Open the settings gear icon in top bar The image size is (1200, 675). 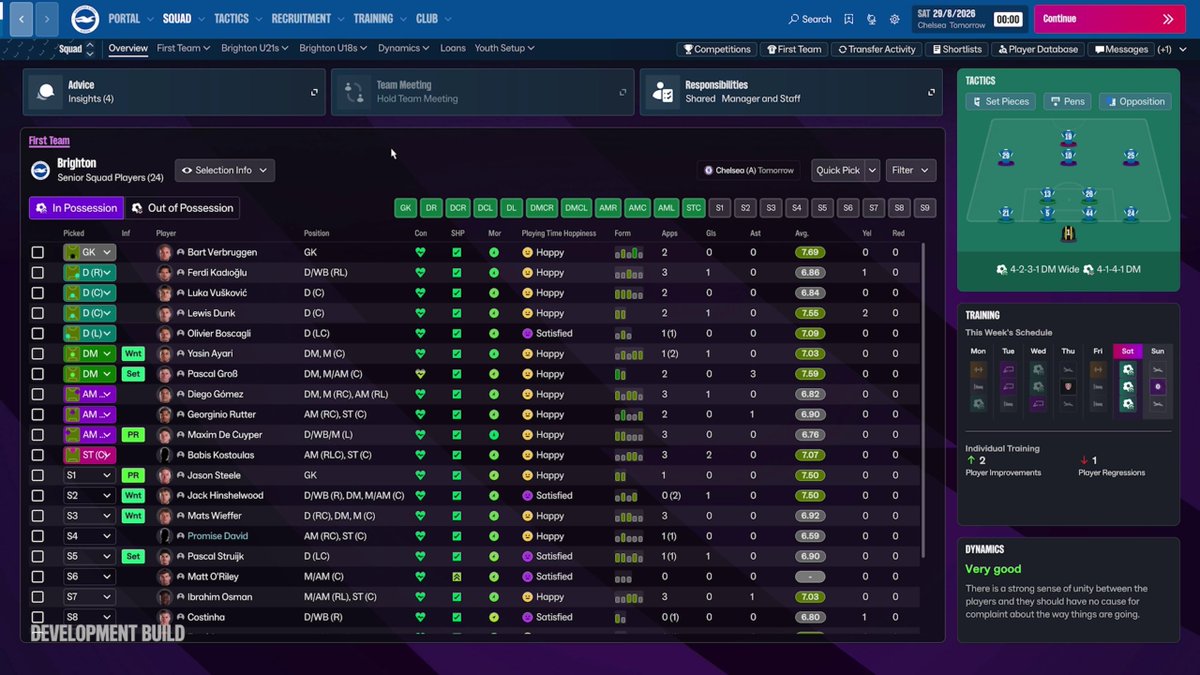pos(895,19)
